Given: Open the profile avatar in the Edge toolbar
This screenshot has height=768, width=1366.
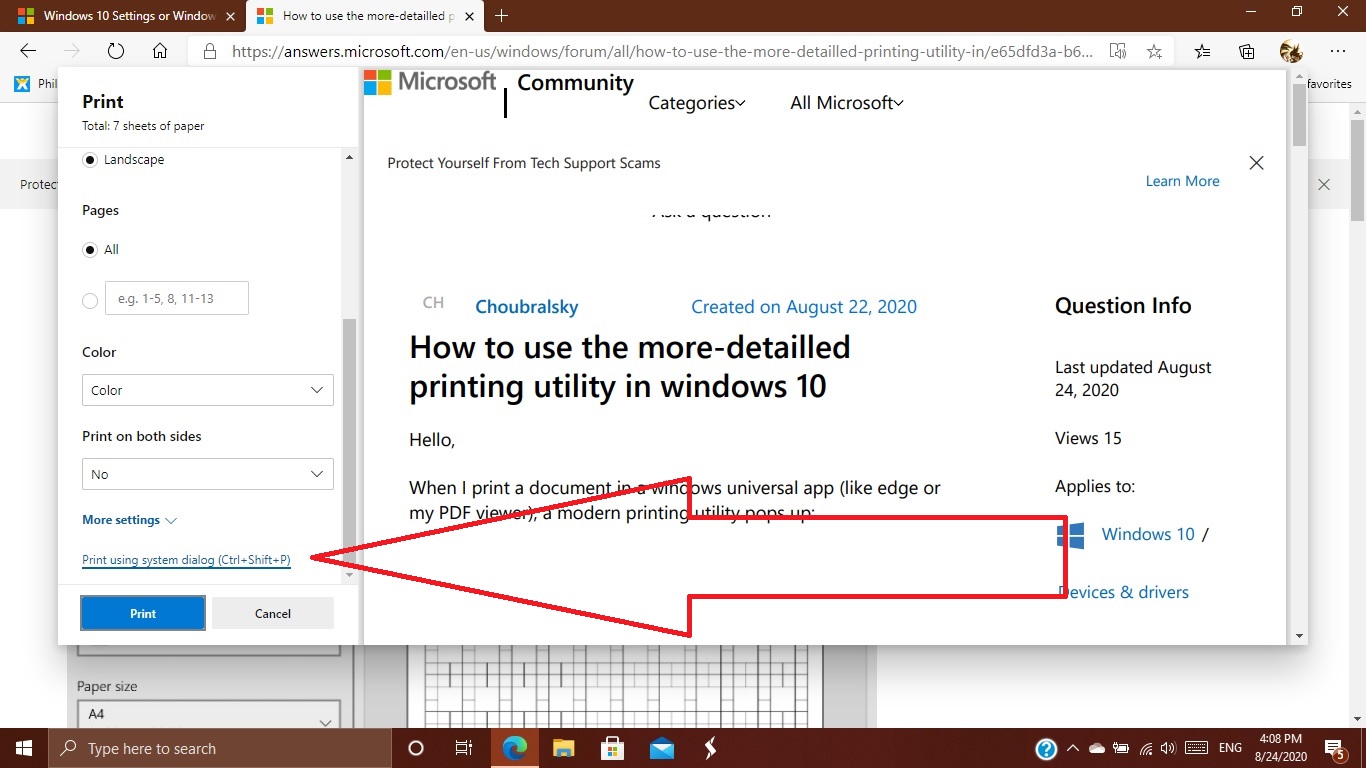Looking at the screenshot, I should coord(1291,51).
